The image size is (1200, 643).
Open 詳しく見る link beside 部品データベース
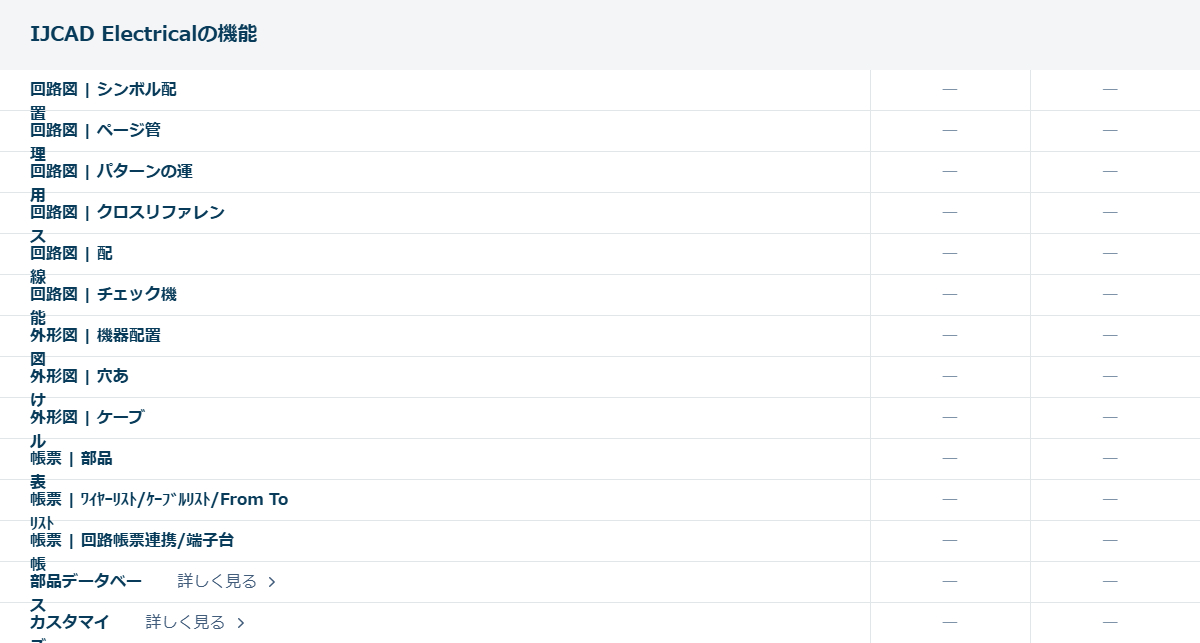pyautogui.click(x=217, y=581)
